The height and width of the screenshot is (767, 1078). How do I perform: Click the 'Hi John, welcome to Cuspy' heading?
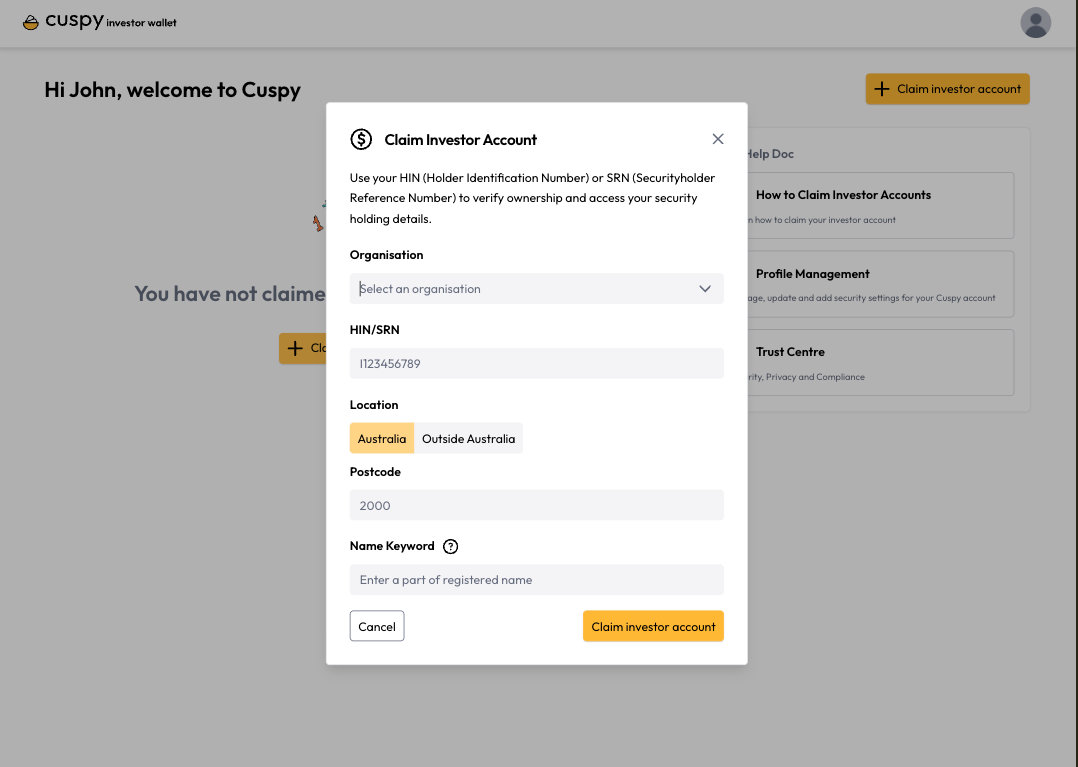(173, 90)
